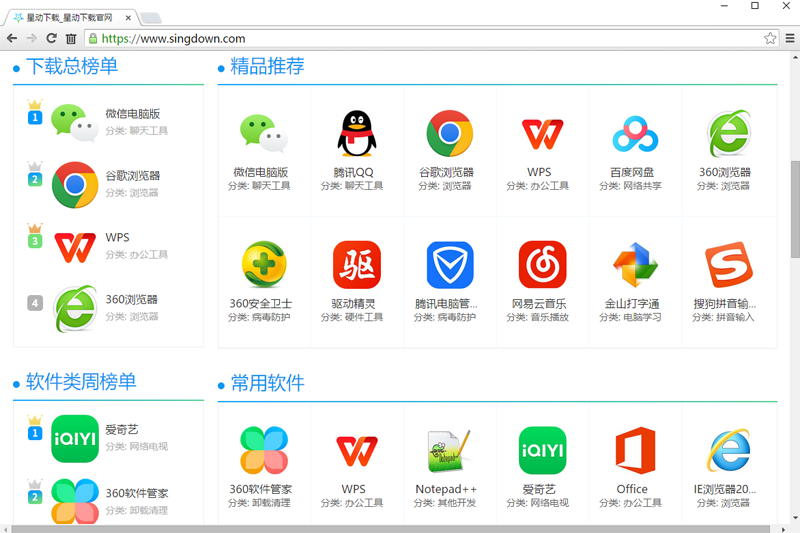800x533 pixels.
Task: Select the Microsoft Office icon
Action: pos(632,451)
